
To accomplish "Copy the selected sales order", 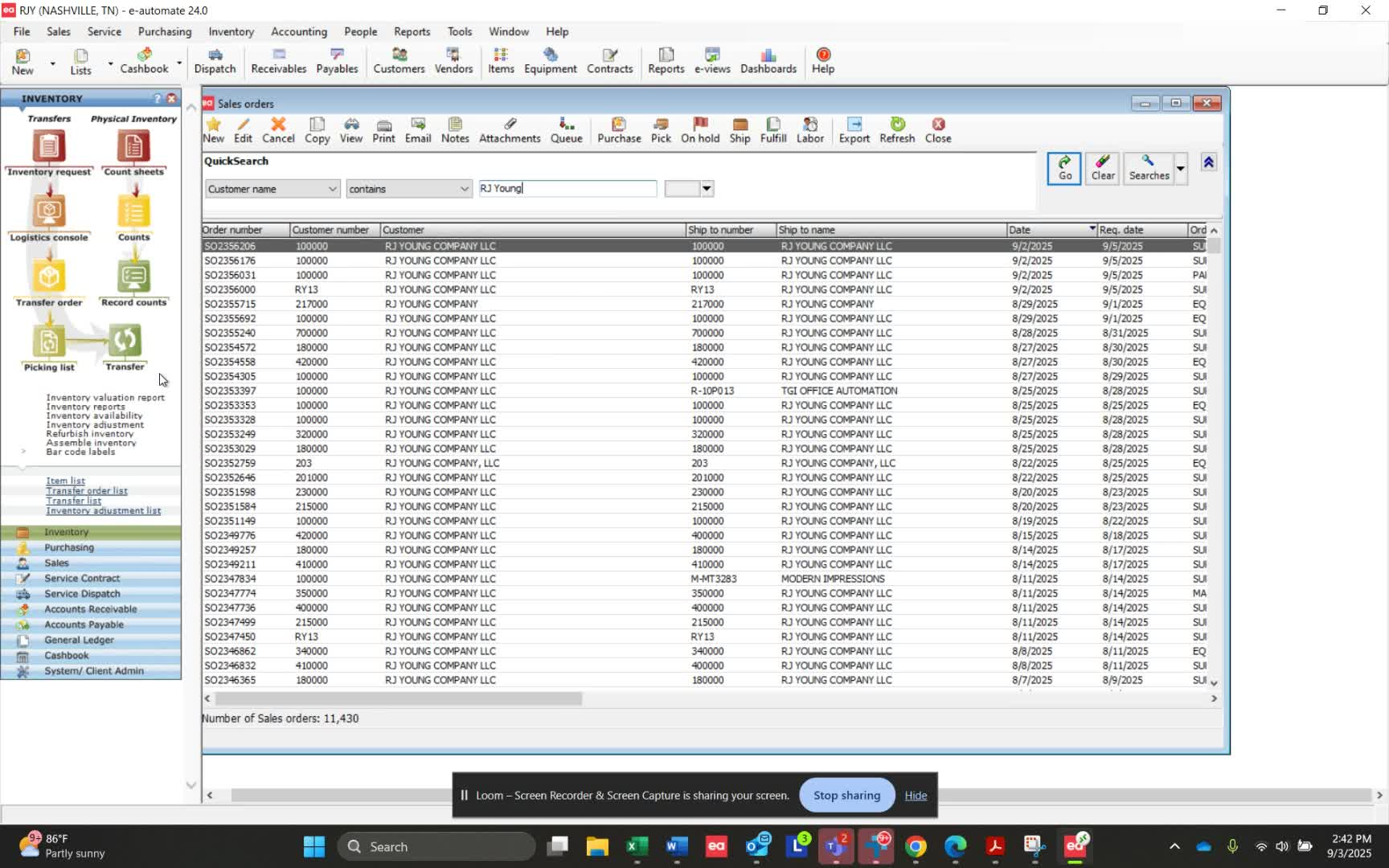I will tap(317, 130).
